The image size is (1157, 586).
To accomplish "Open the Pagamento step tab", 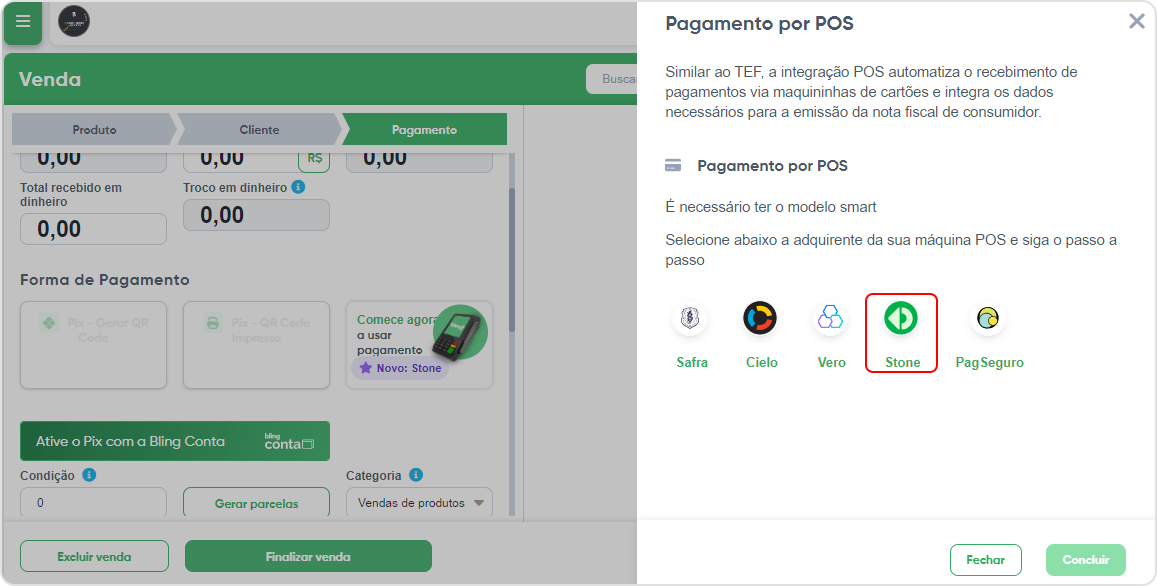I will click(x=424, y=130).
